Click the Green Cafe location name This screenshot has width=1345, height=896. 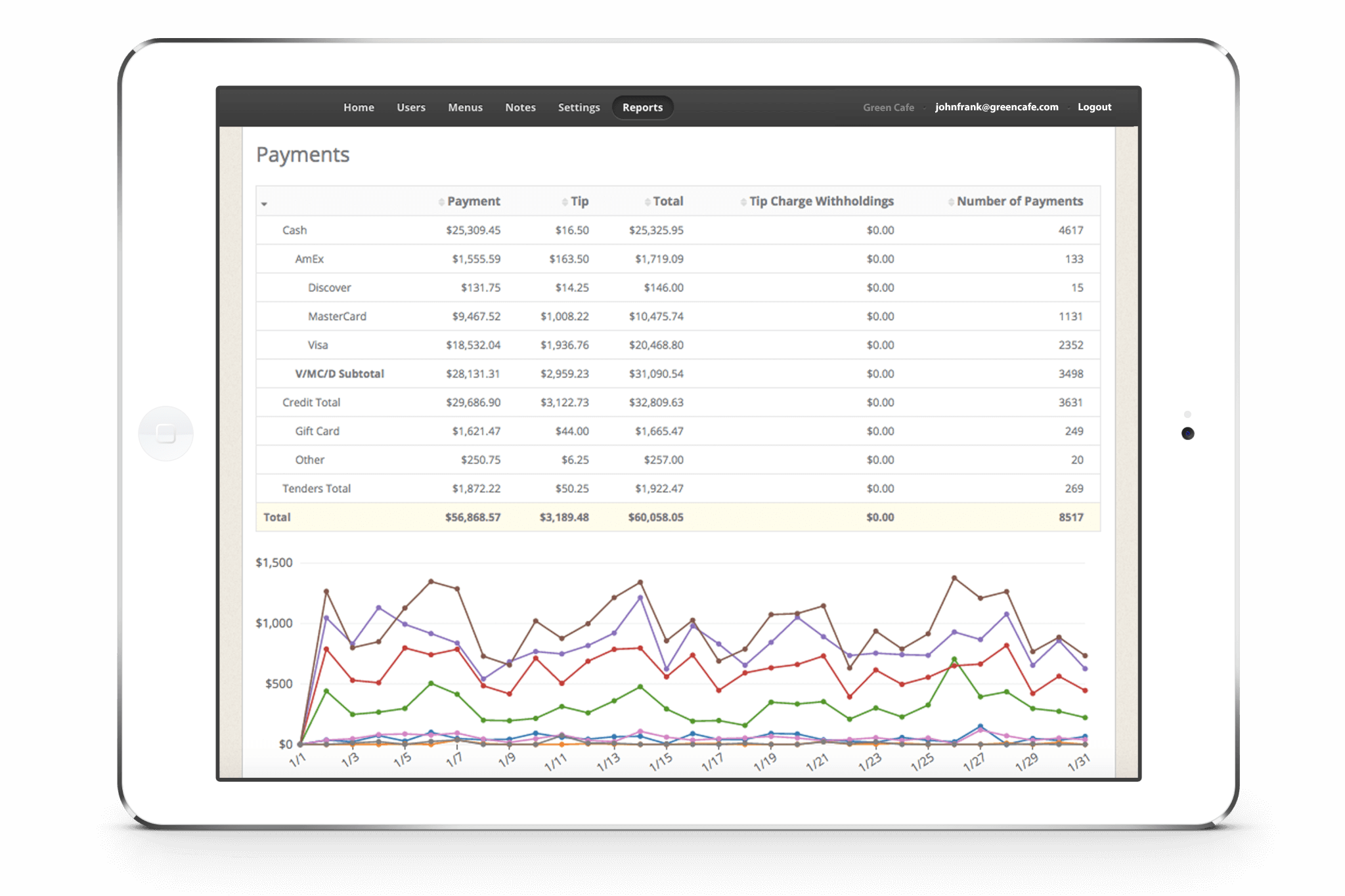(888, 108)
